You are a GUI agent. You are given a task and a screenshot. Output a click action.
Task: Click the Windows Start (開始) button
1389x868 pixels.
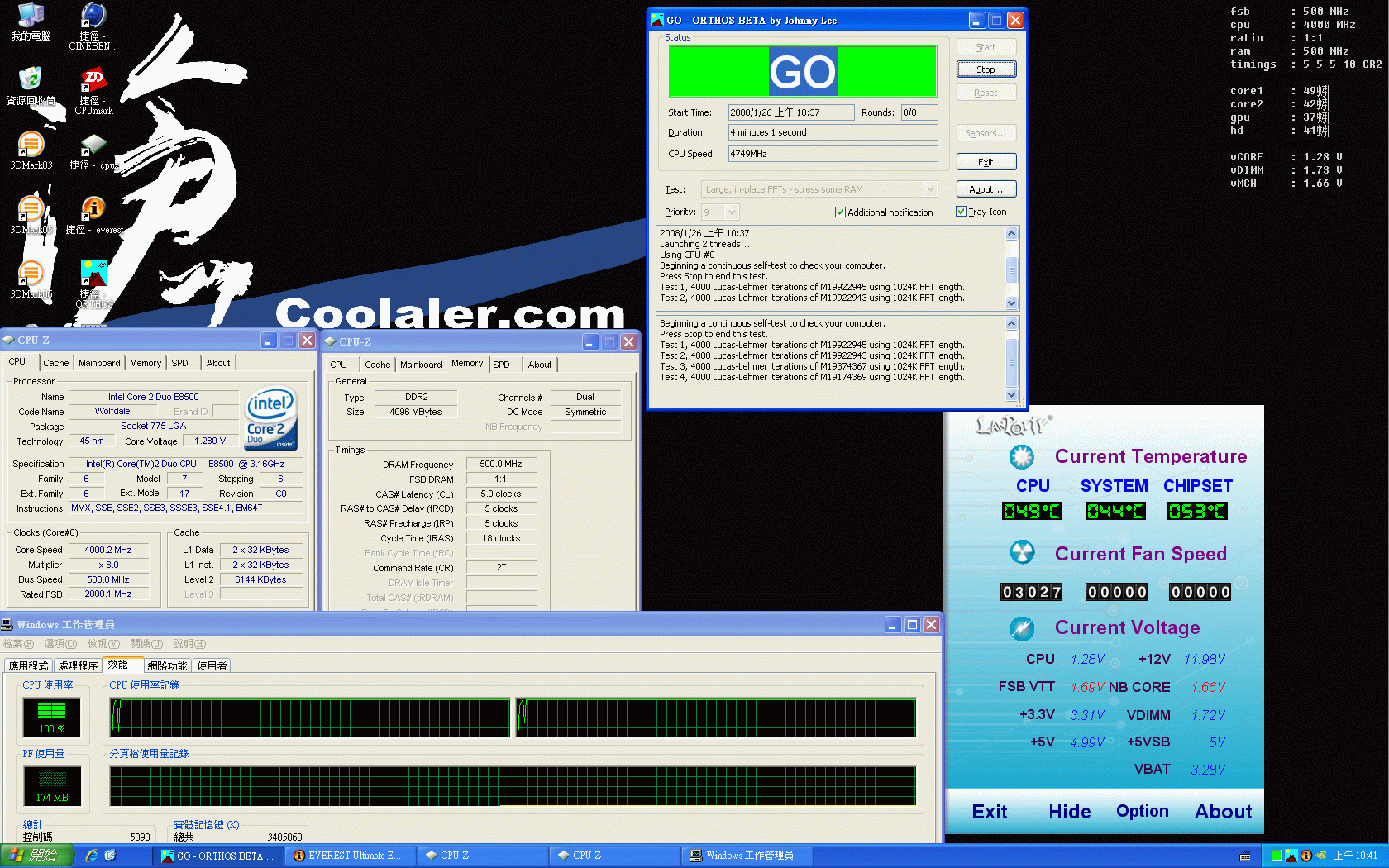[37, 856]
